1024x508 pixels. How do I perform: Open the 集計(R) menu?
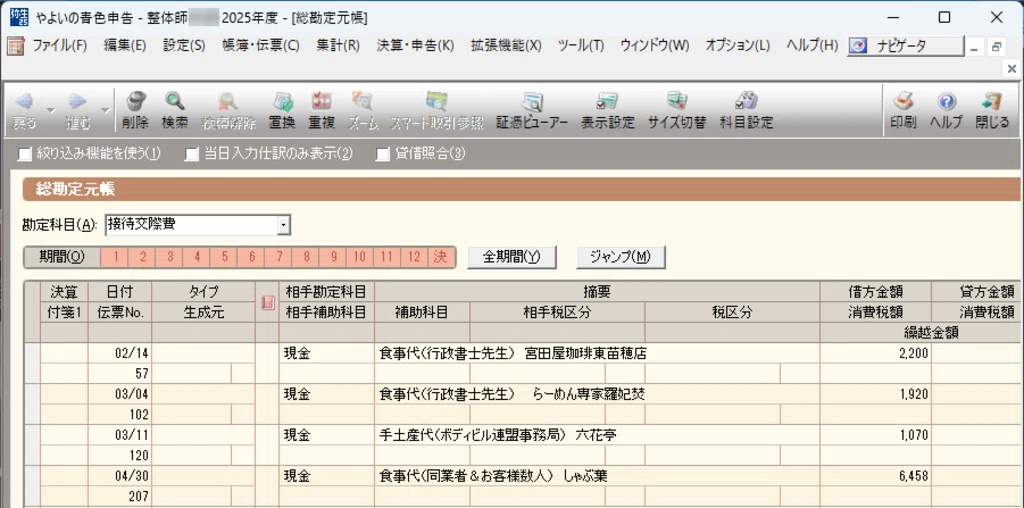338,46
